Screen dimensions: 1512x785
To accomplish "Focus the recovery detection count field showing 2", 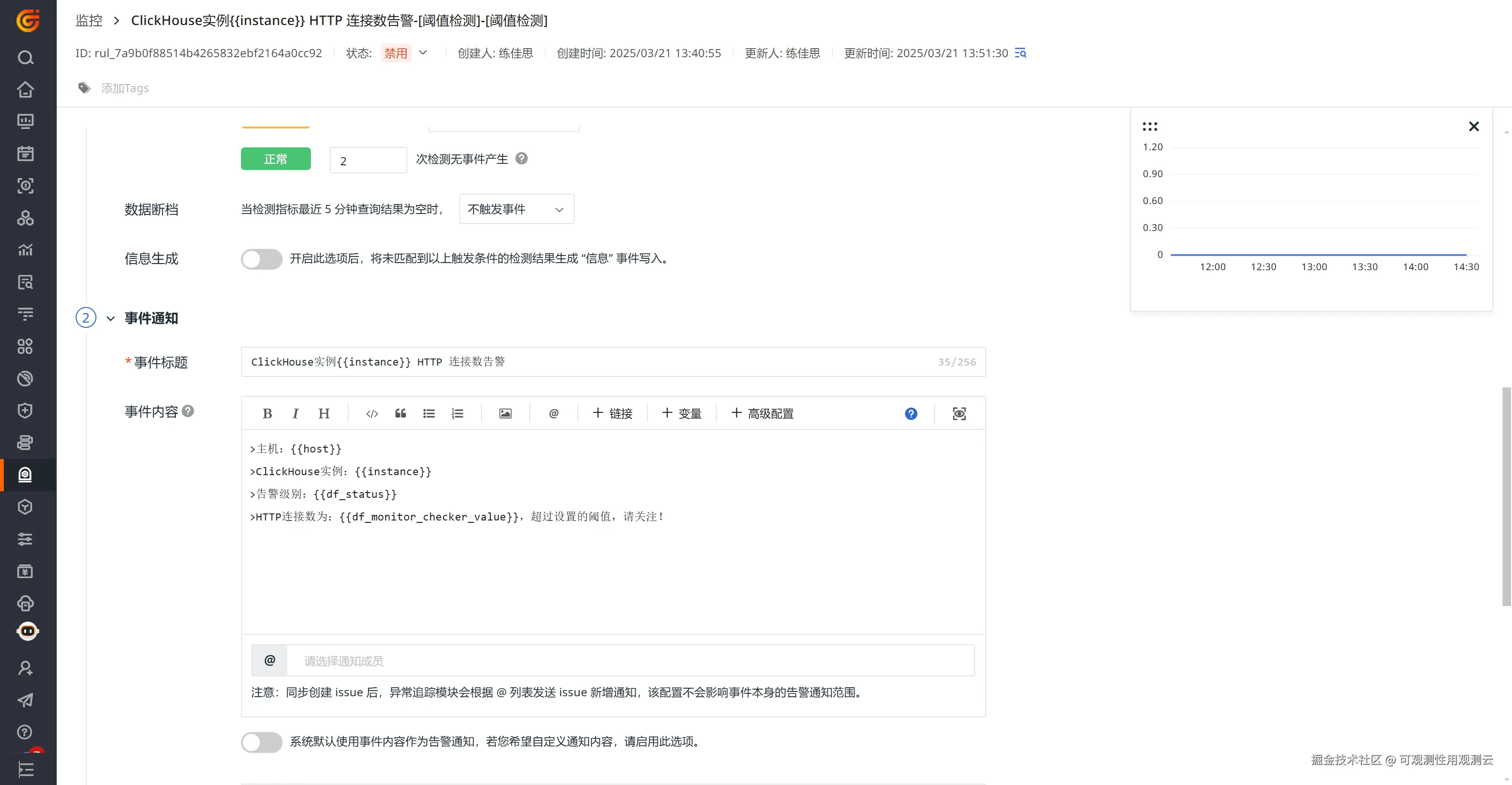I will tap(368, 160).
